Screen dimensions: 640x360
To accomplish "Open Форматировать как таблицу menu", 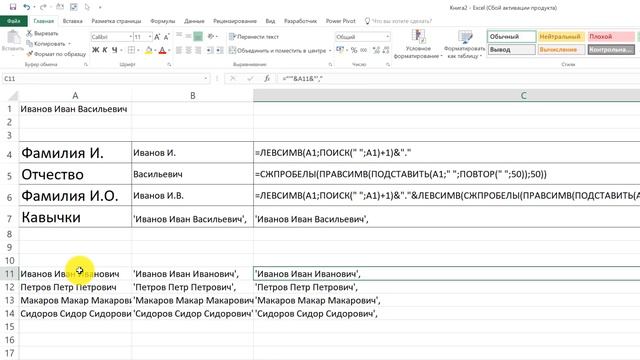I will click(x=464, y=44).
